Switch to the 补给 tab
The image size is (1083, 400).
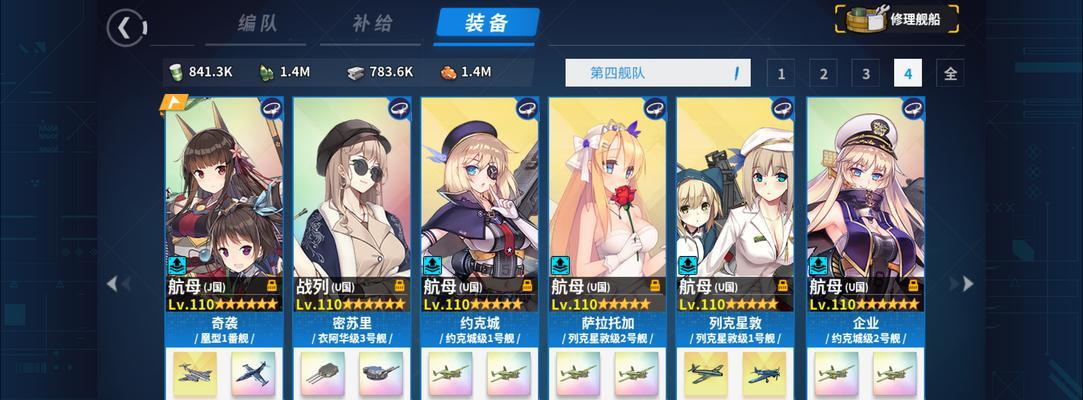(372, 23)
